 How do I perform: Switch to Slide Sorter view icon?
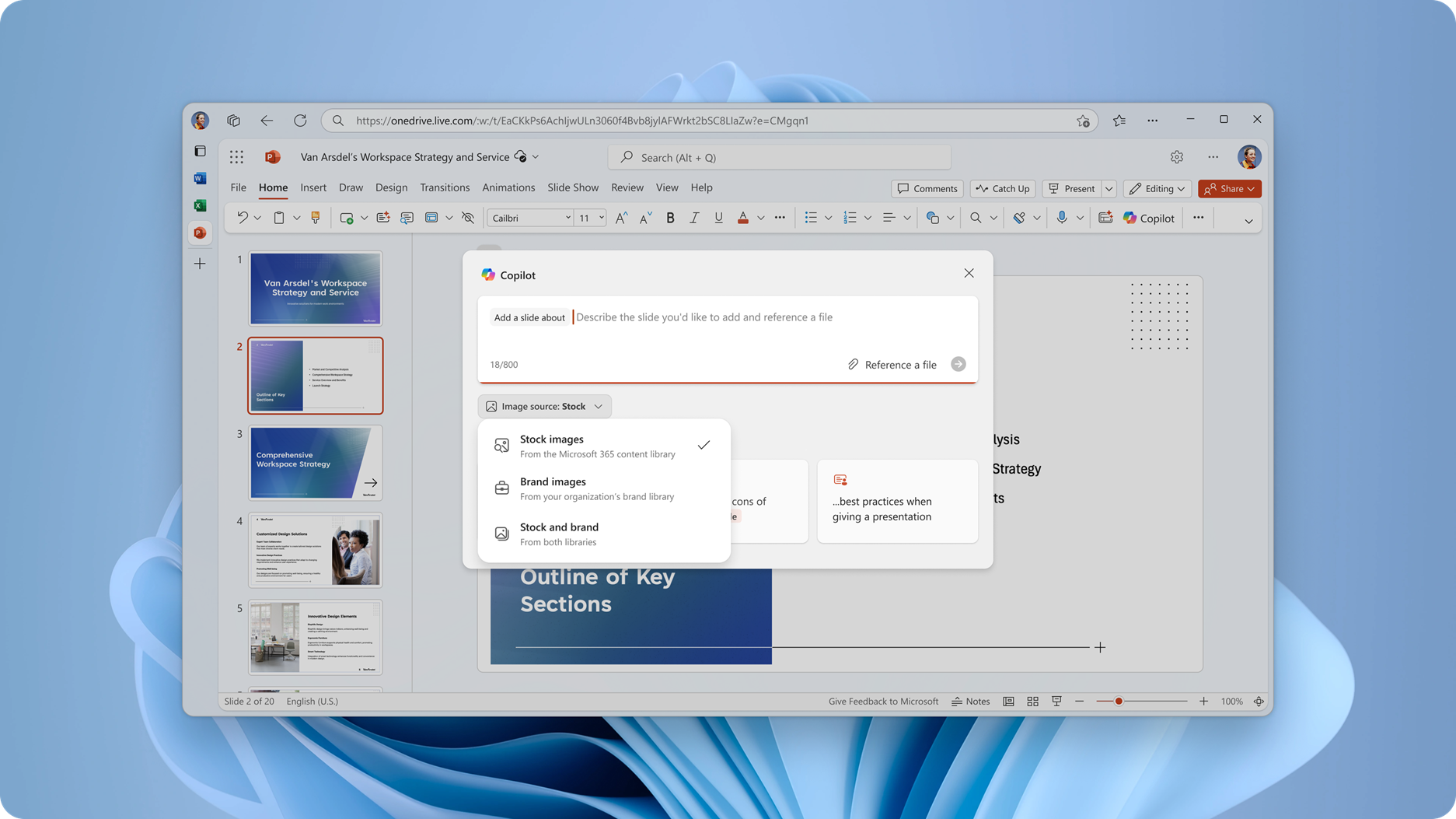(x=1032, y=702)
